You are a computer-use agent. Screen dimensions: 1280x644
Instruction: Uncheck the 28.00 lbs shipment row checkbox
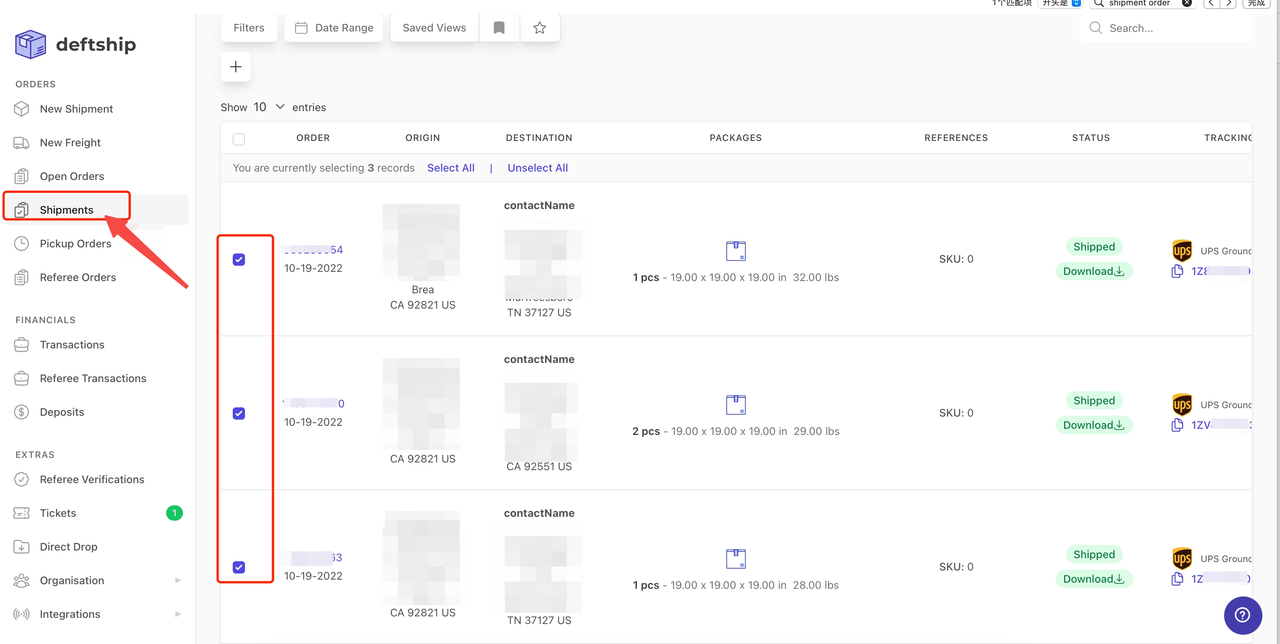239,568
